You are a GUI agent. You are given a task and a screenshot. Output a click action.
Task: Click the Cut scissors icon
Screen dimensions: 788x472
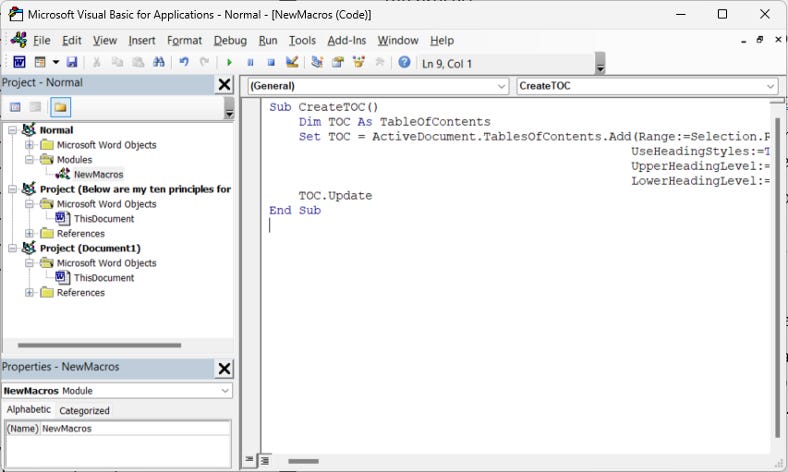click(x=96, y=62)
